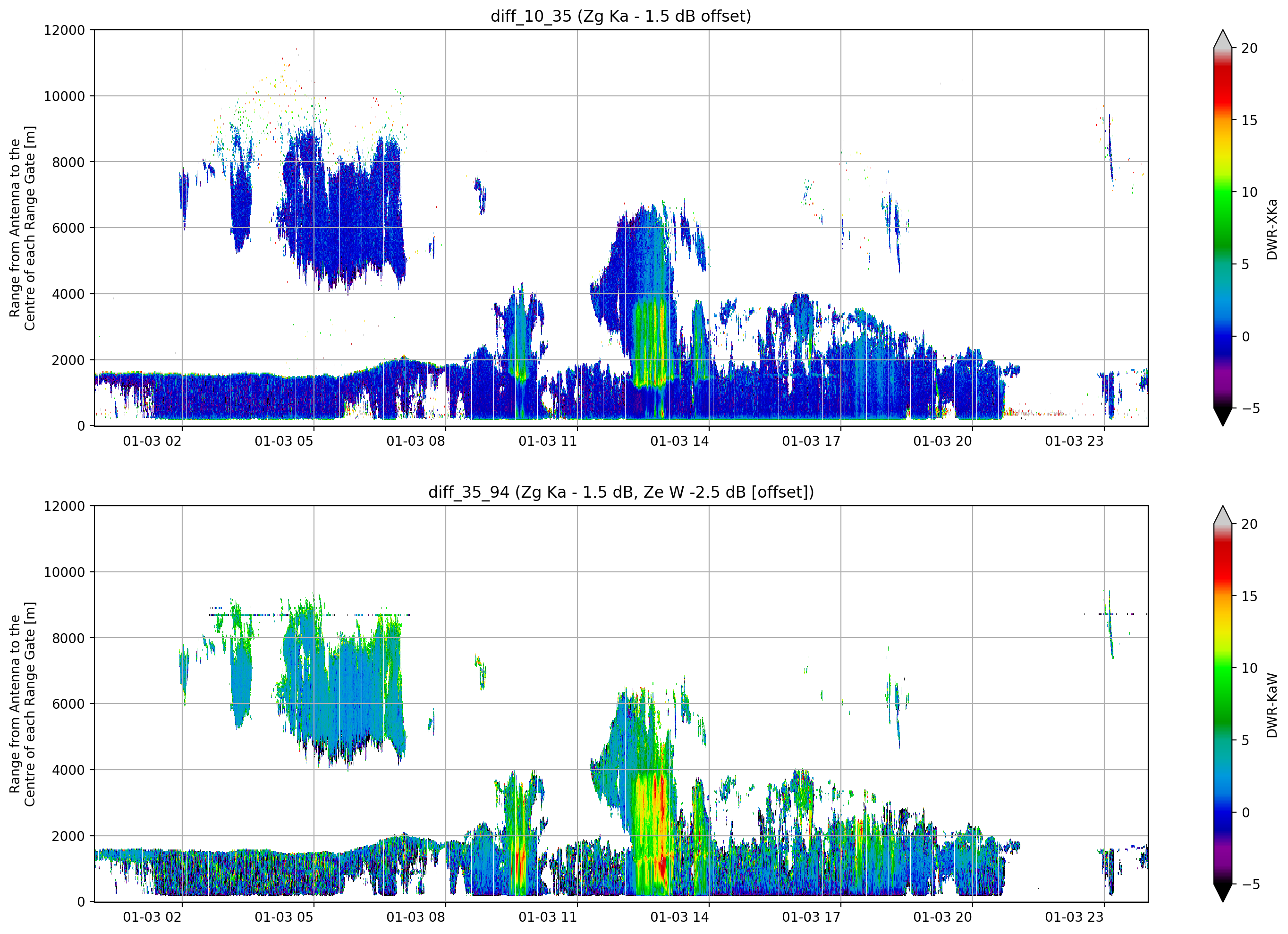Viewport: 1288px width, 934px height.
Task: Click the '2000' y-tick on the top plot
Action: tap(68, 360)
